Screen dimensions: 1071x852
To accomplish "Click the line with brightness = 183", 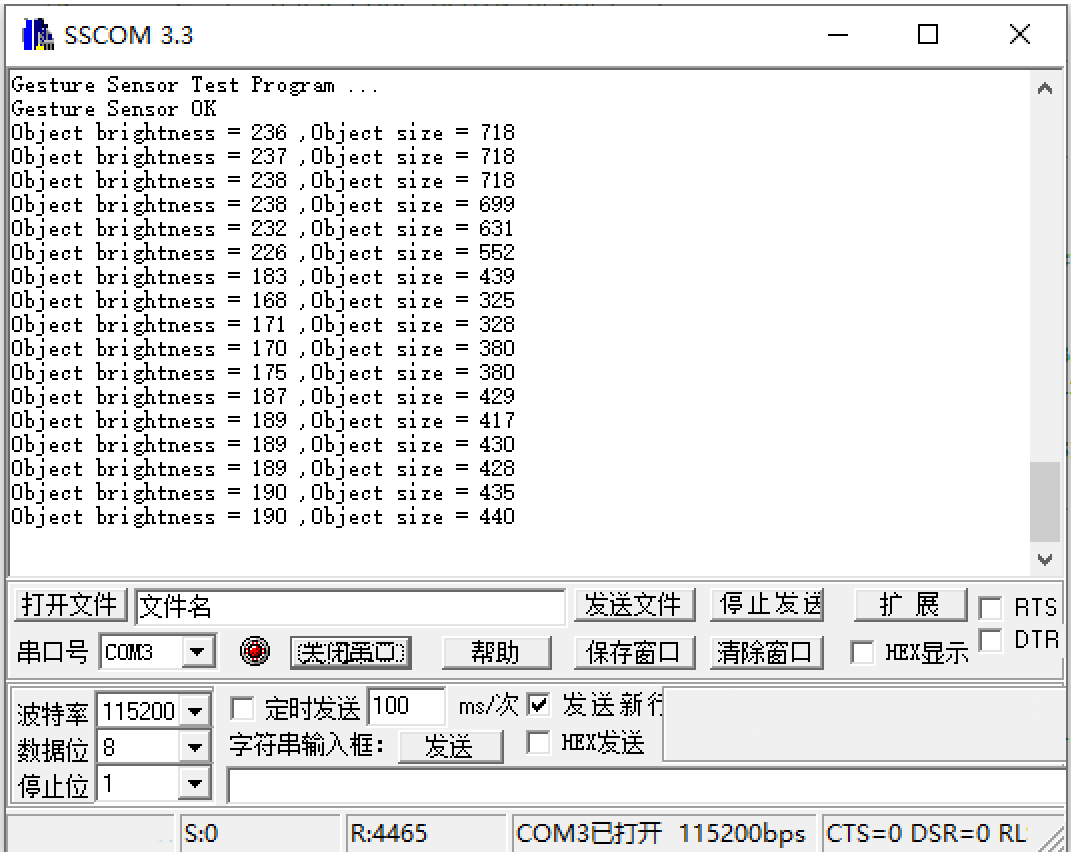I will coord(263,277).
